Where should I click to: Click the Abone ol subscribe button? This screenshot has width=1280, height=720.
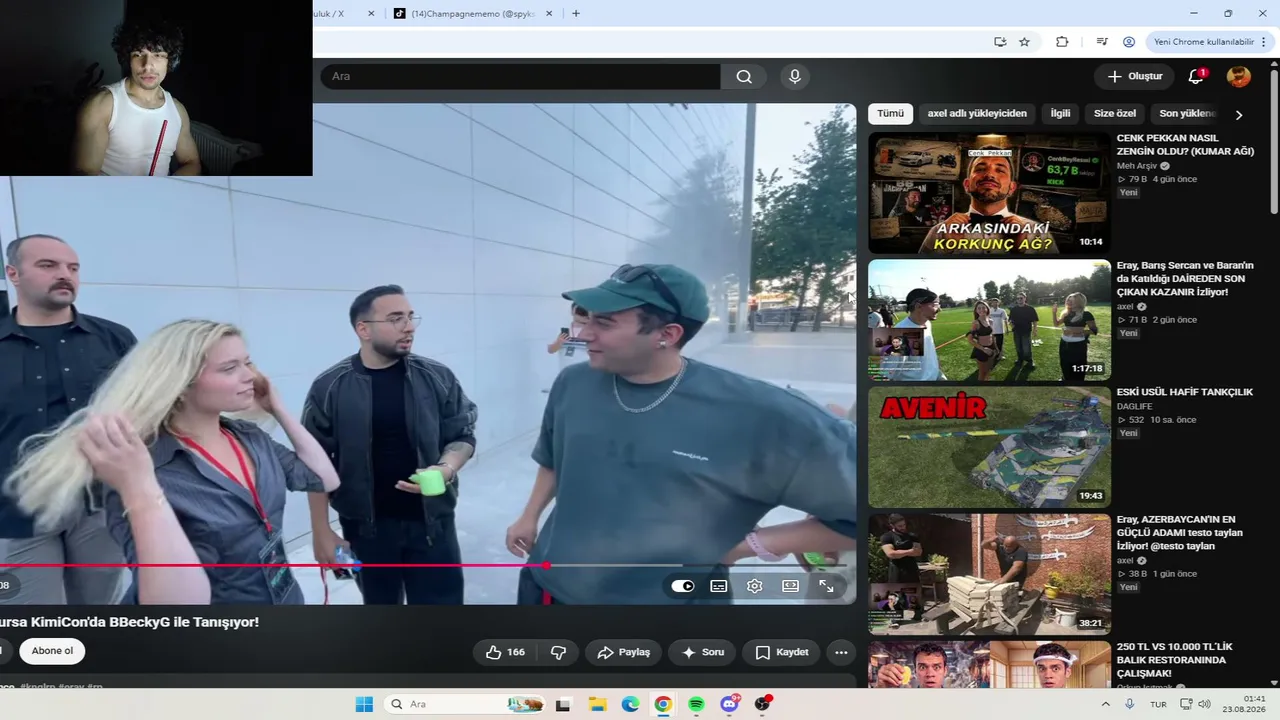pyautogui.click(x=52, y=651)
